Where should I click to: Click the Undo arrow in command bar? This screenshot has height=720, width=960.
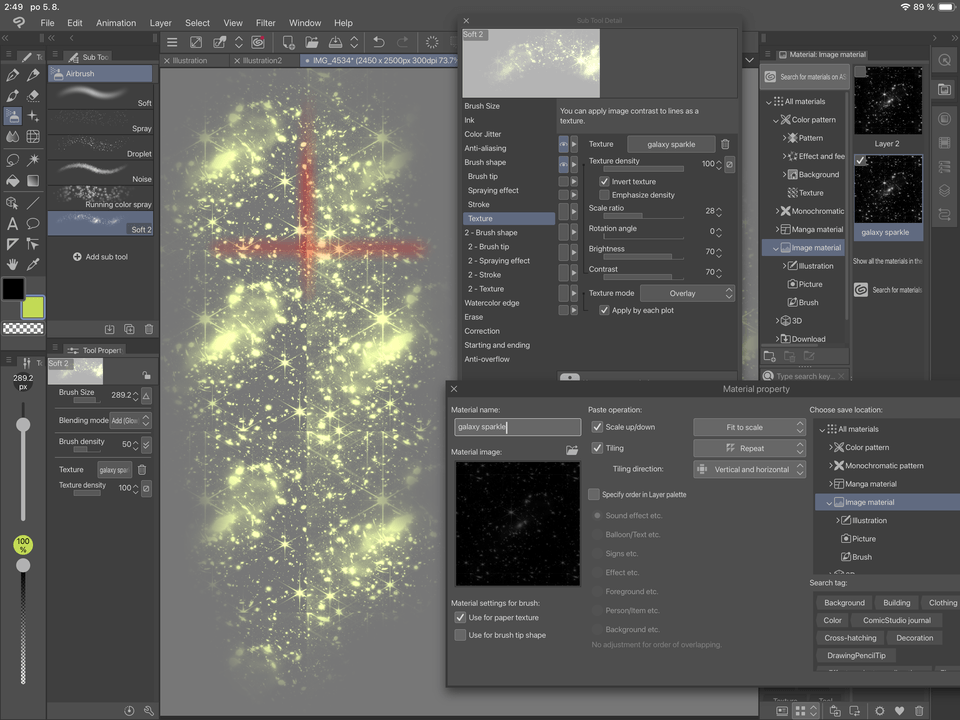[379, 42]
